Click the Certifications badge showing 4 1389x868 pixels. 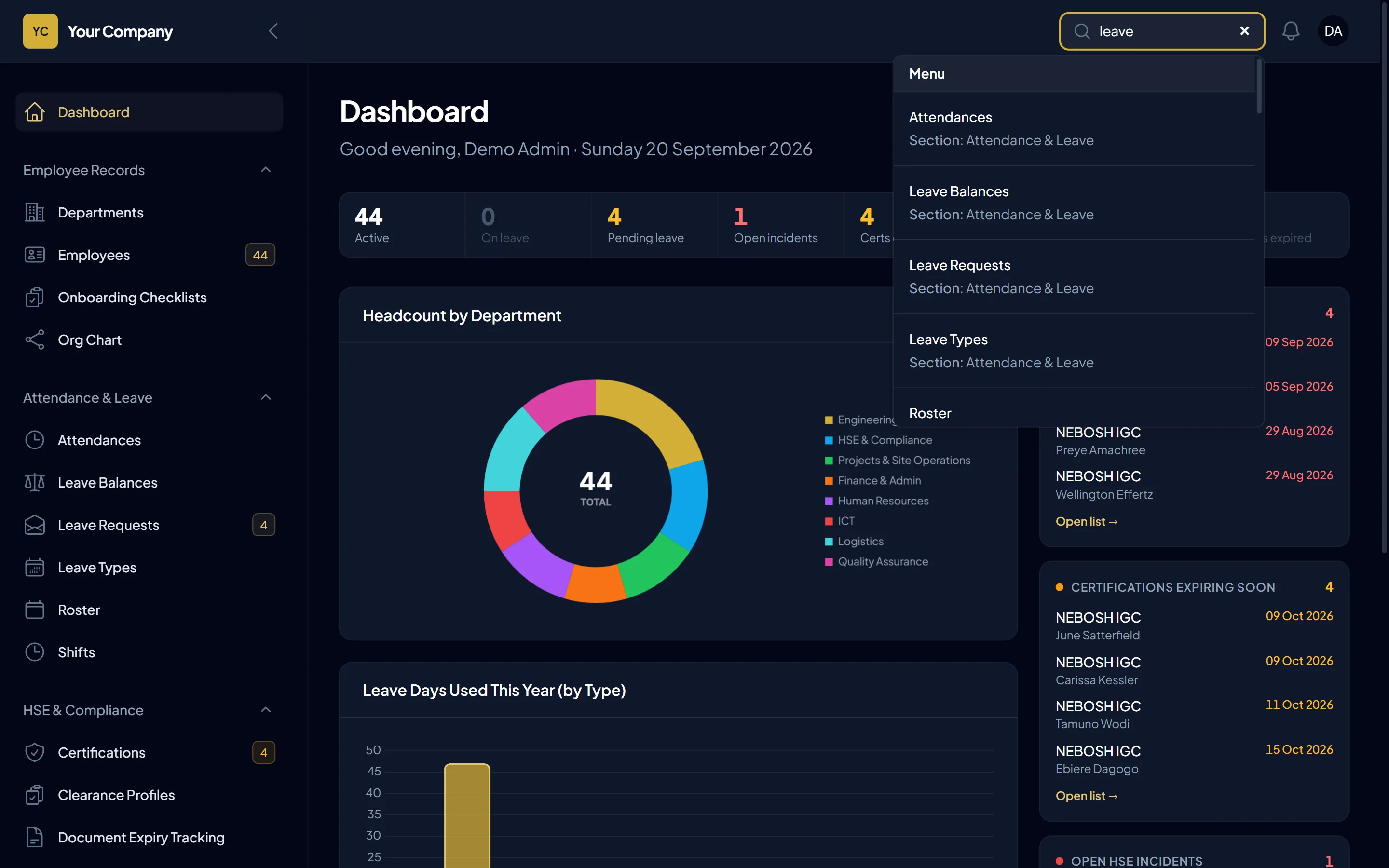pyautogui.click(x=263, y=753)
